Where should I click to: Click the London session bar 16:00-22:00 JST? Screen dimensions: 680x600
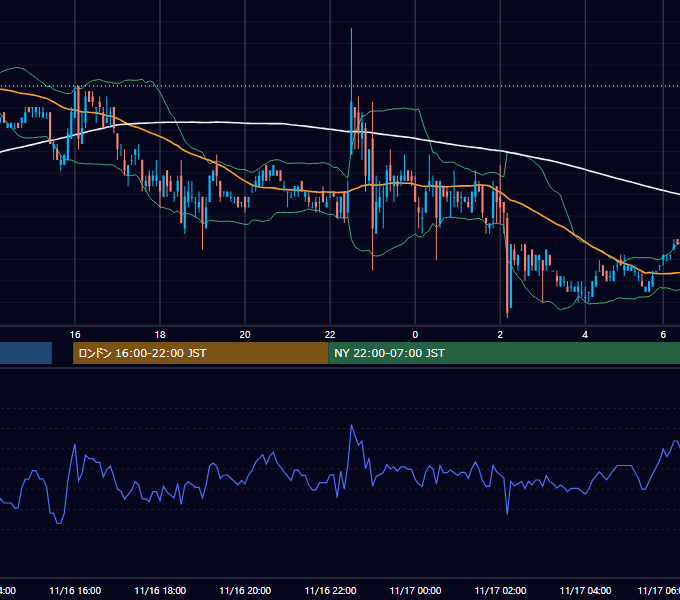point(201,353)
